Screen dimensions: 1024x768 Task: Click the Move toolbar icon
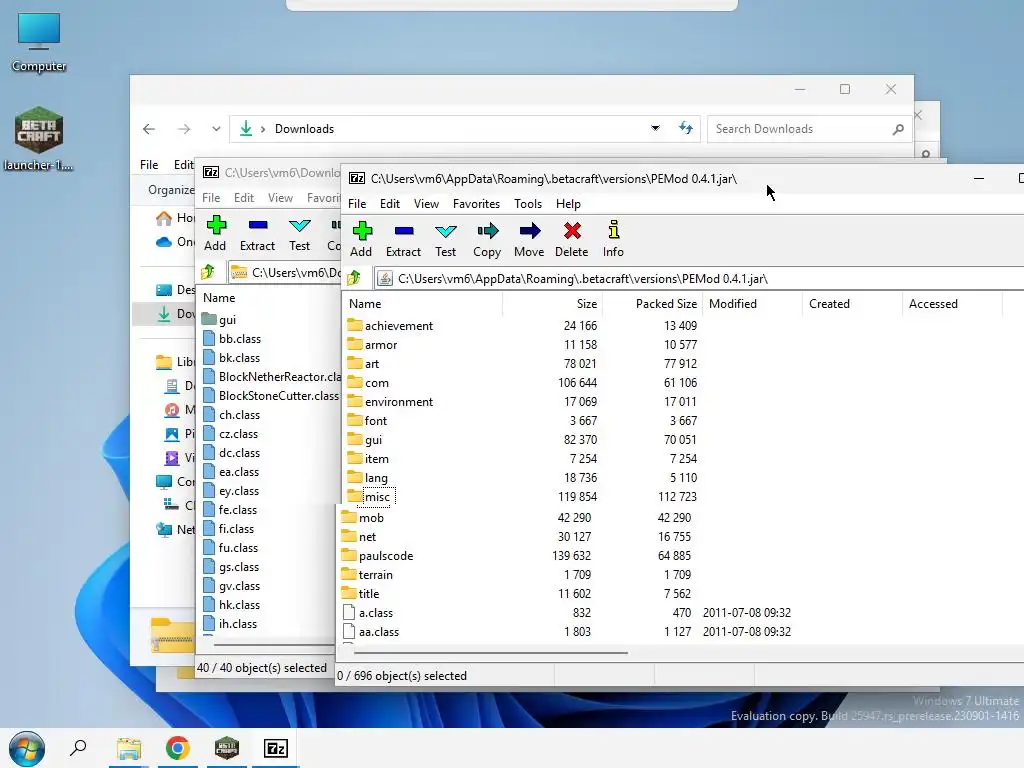click(529, 239)
